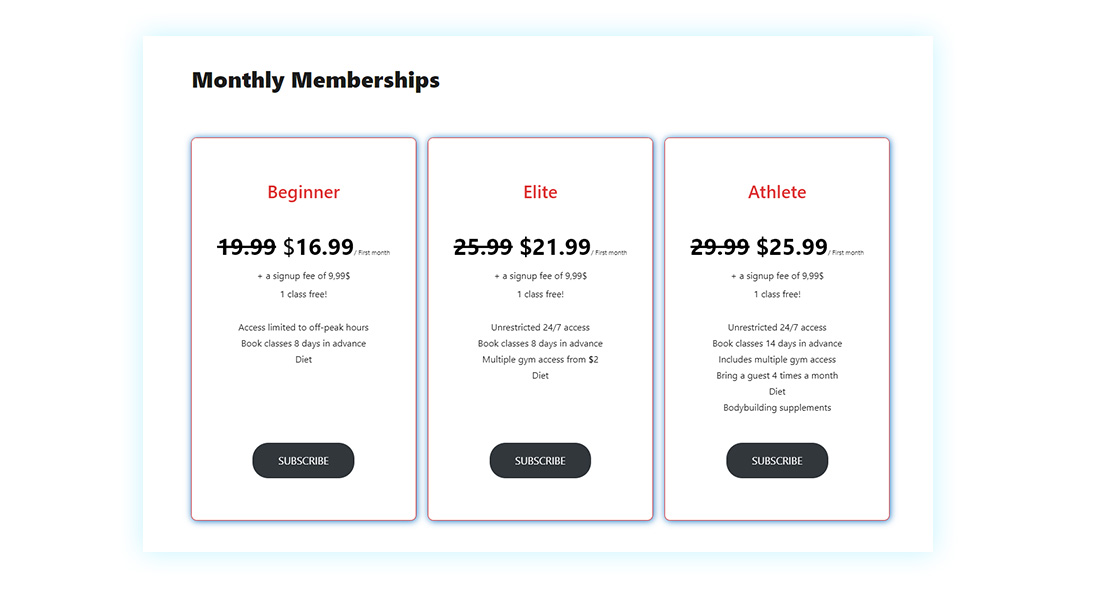The image size is (1106, 592).
Task: Click the Beginner plan Subscribe button
Action: pyautogui.click(x=303, y=460)
